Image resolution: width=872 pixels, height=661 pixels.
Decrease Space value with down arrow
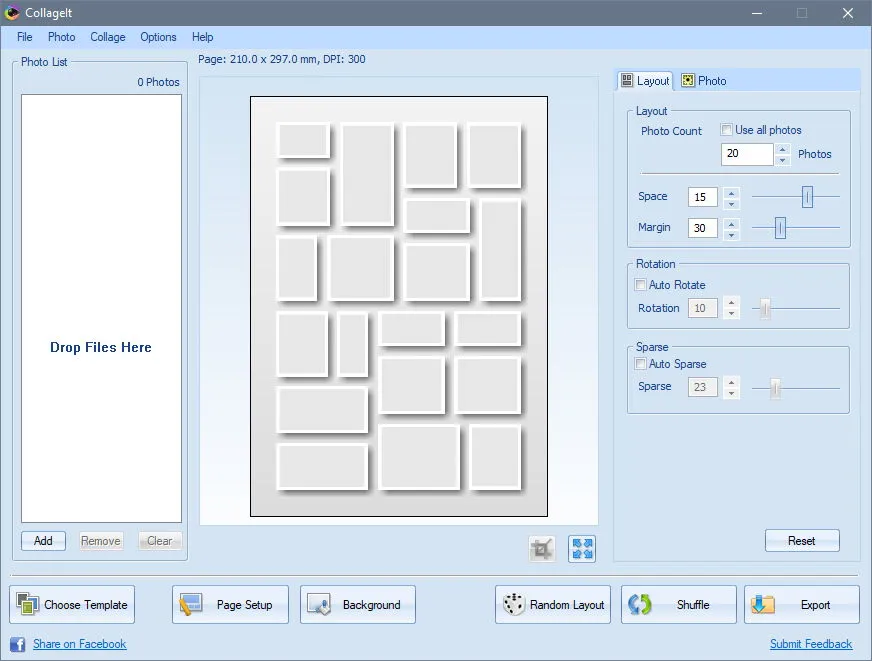click(x=731, y=203)
